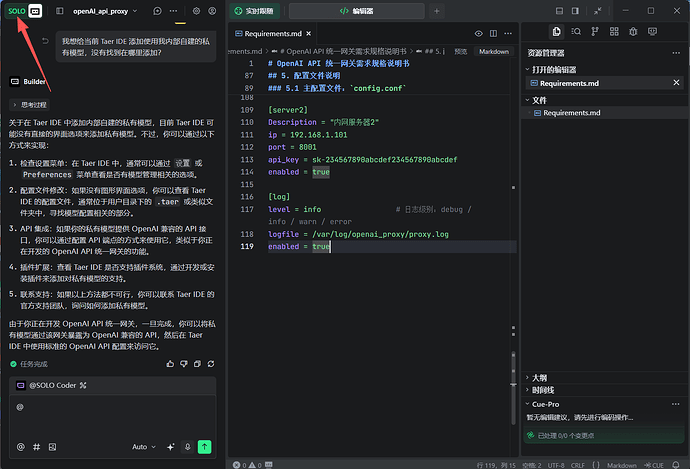This screenshot has width=690, height=469.
Task: Open the Search view
Action: [x=576, y=31]
